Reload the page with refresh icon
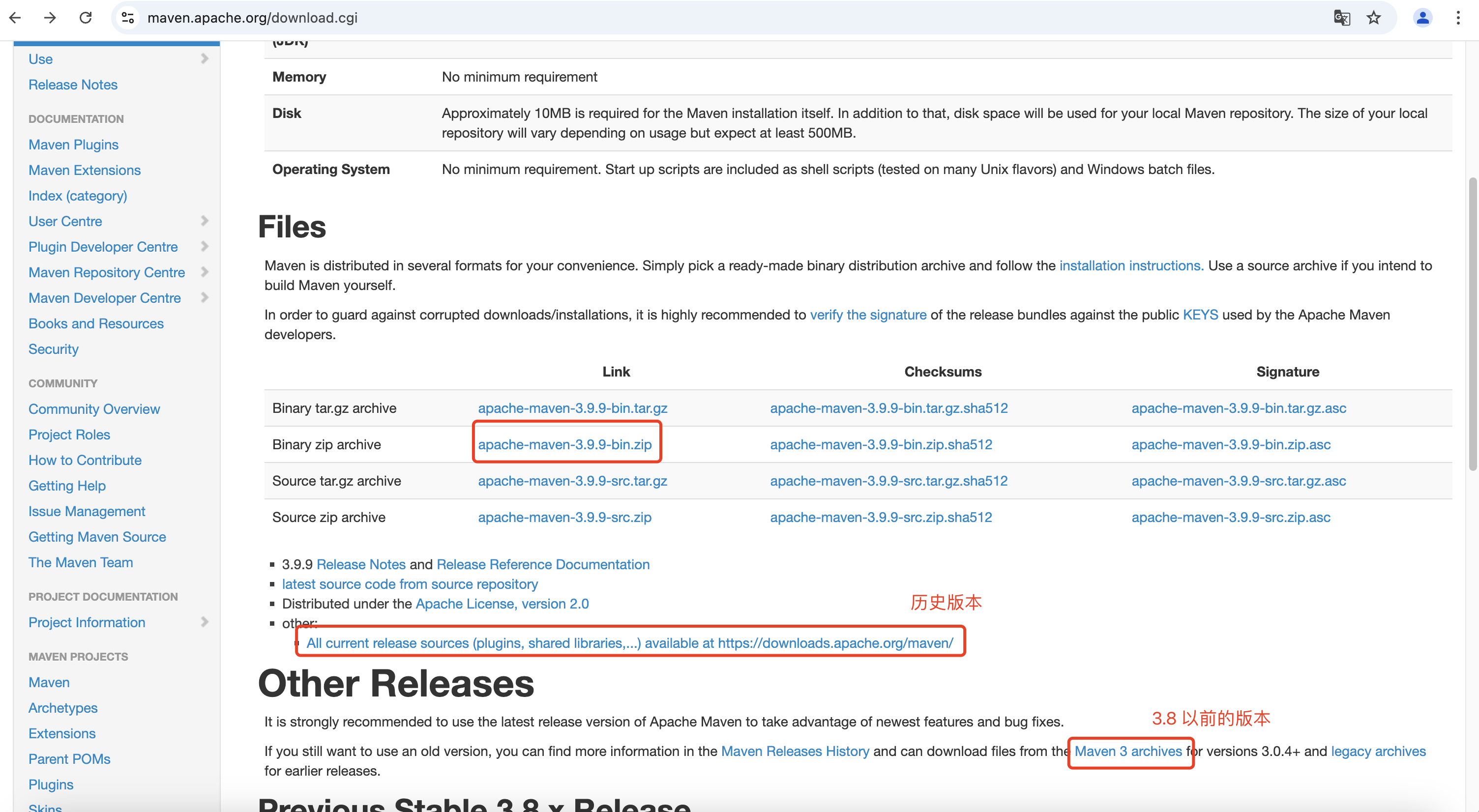The width and height of the screenshot is (1479, 812). [86, 18]
